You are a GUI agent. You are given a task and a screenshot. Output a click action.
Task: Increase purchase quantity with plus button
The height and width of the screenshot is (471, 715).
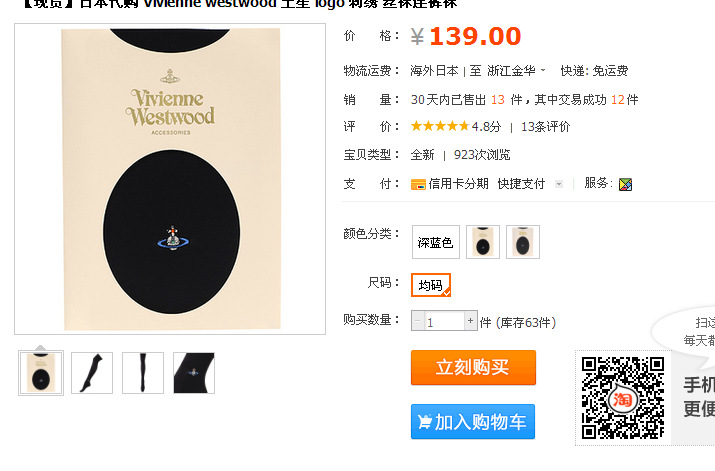point(471,321)
